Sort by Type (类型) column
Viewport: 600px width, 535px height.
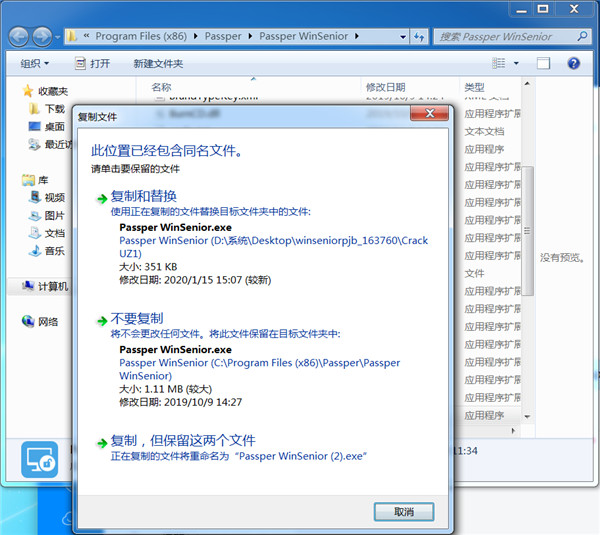[x=474, y=87]
